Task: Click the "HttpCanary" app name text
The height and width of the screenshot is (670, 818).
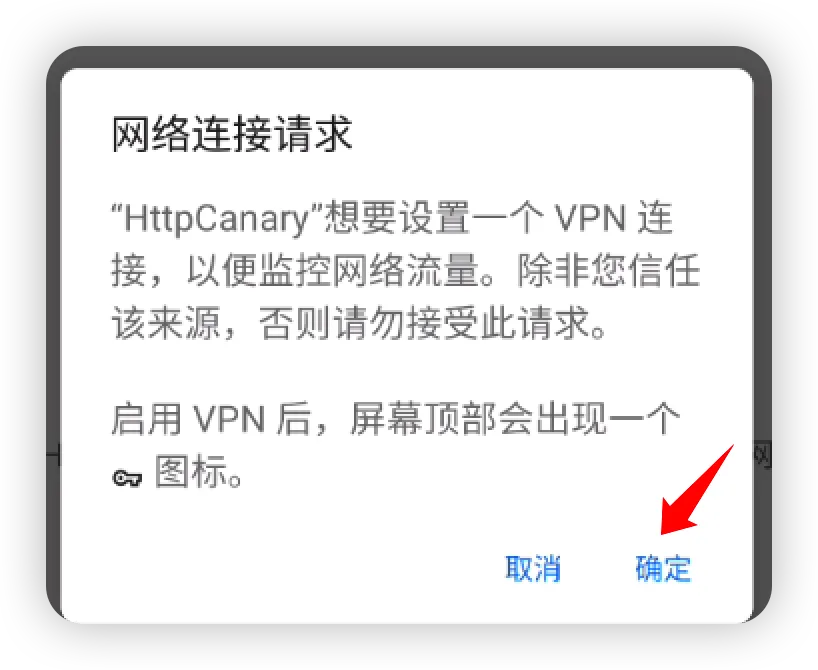Action: (217, 218)
